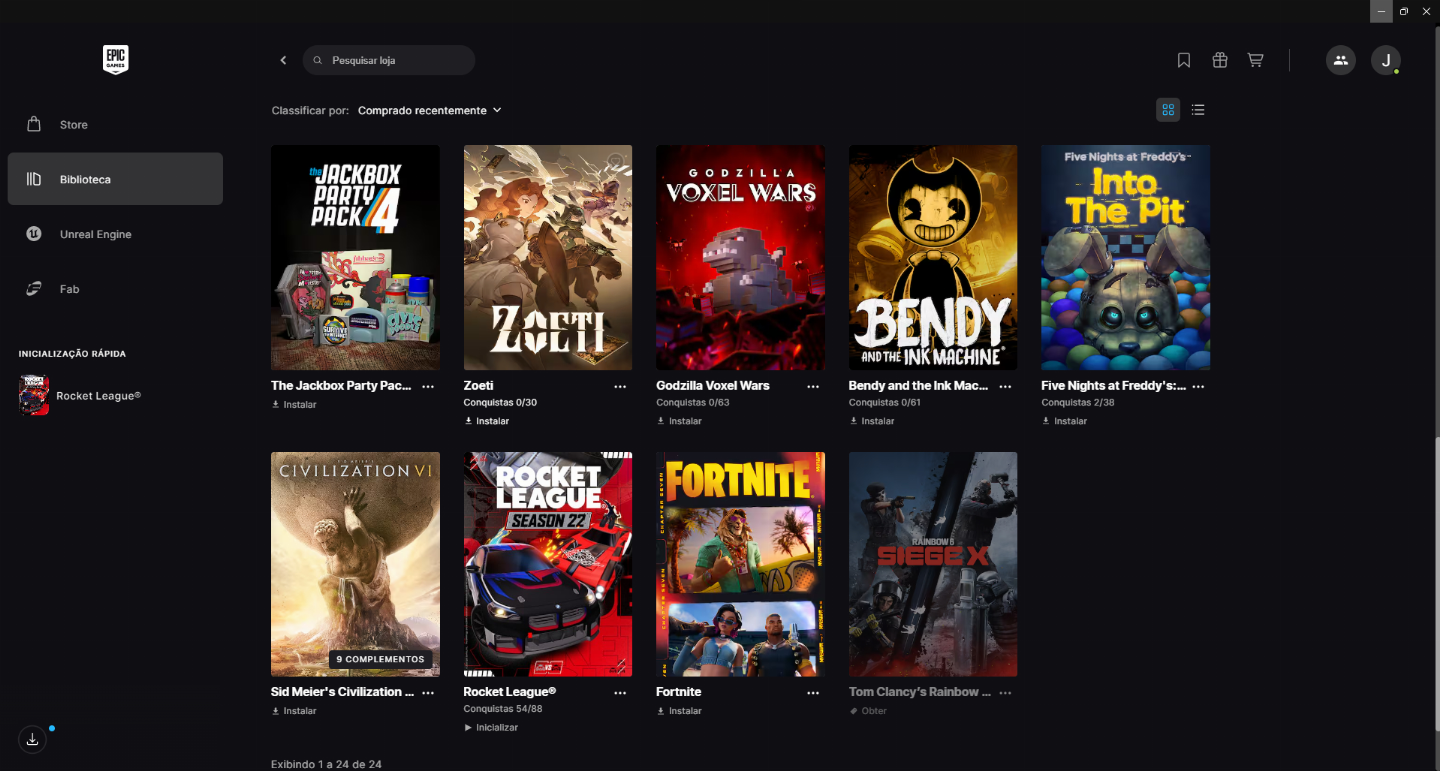The image size is (1440, 771).
Task: Switch to grid view layout
Action: (x=1168, y=110)
